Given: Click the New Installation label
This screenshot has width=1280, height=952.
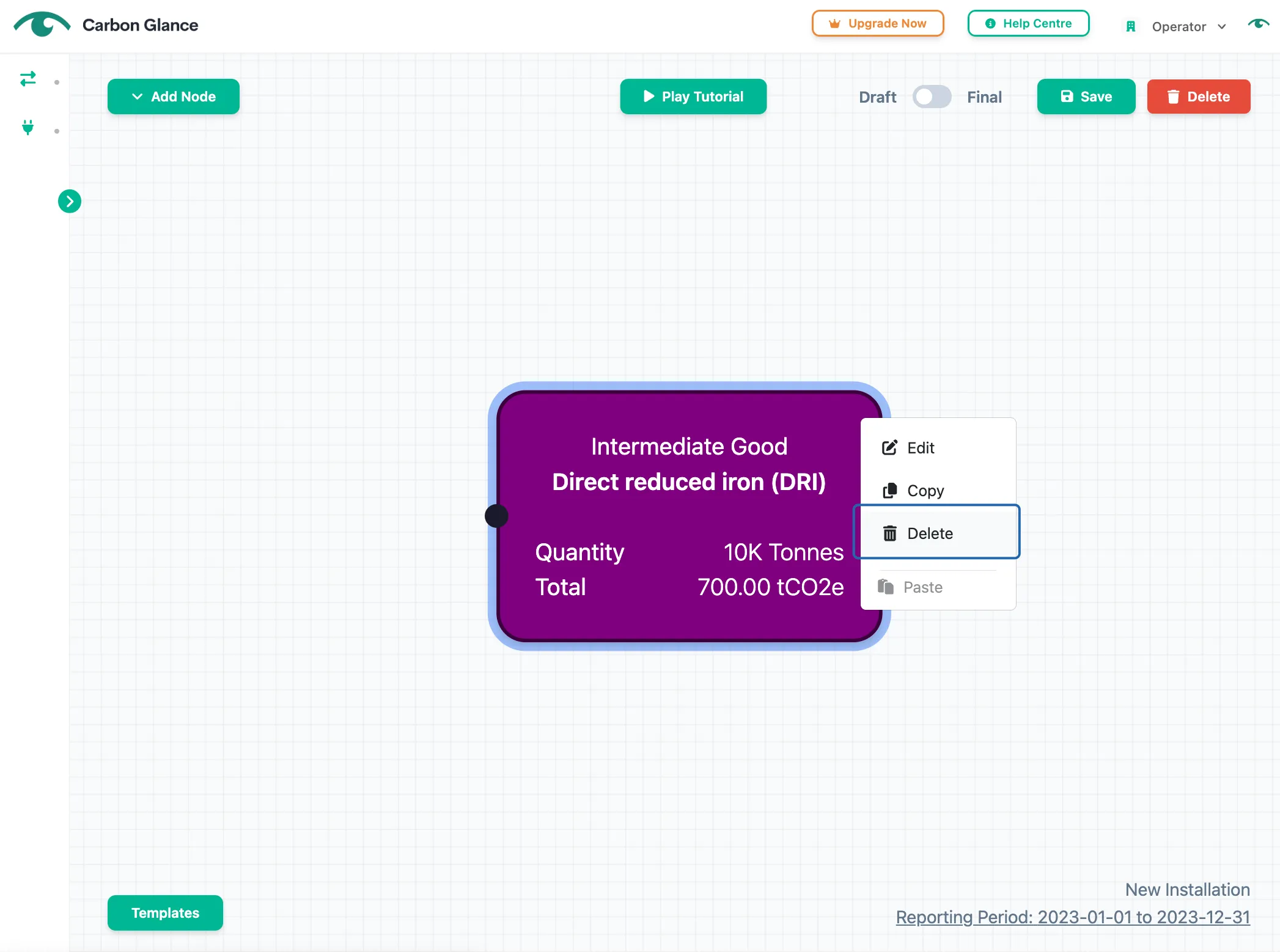Looking at the screenshot, I should 1187,890.
